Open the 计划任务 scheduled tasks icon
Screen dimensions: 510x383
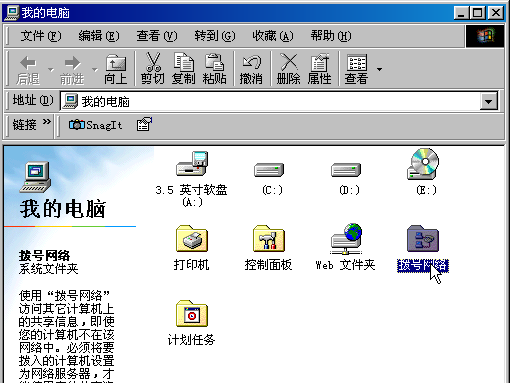click(192, 314)
